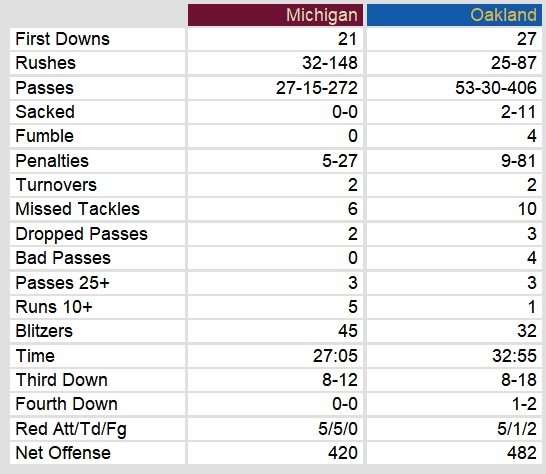Viewport: 546px width, 474px height.
Task: Click Oakland's Net Offense value 482
Action: pyautogui.click(x=522, y=453)
